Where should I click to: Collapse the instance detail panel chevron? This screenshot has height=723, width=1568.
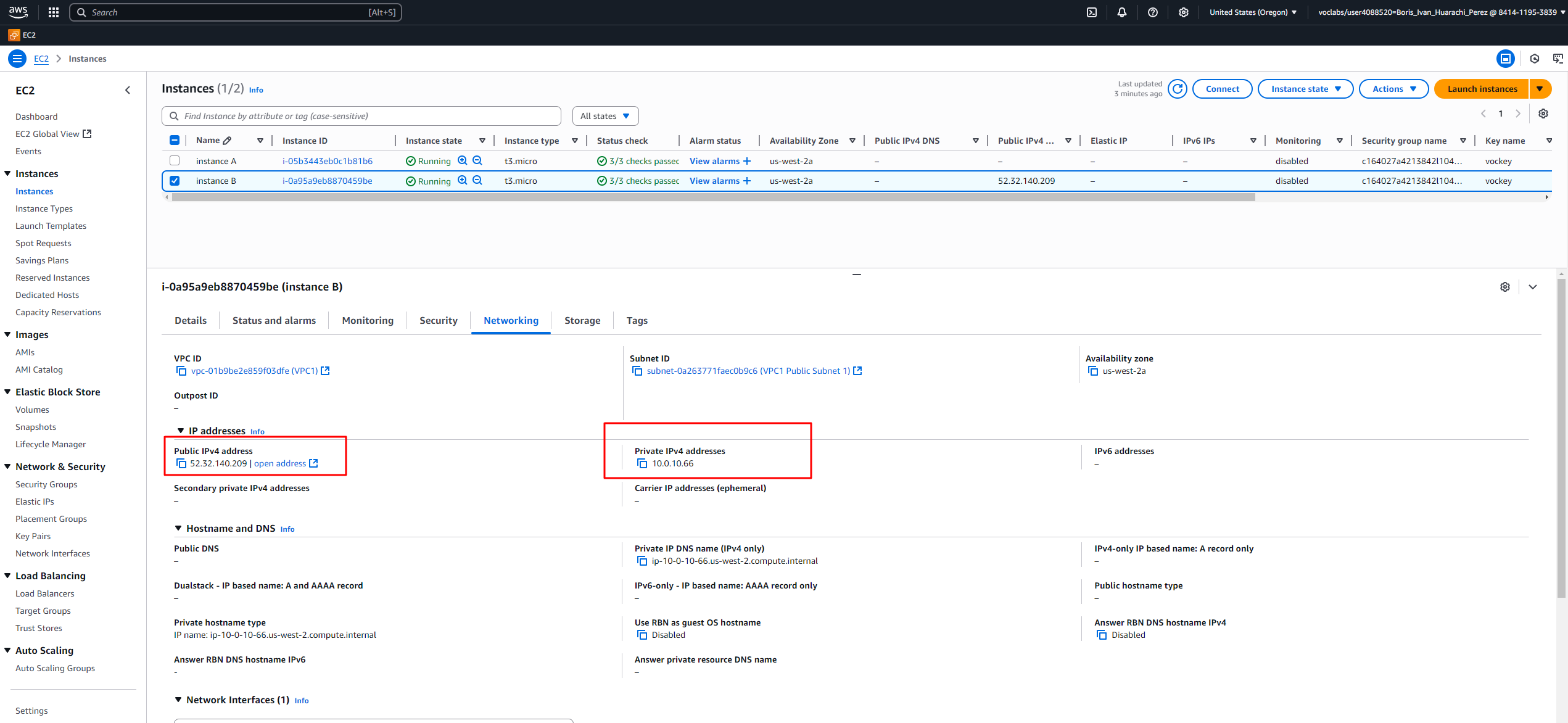1532,287
